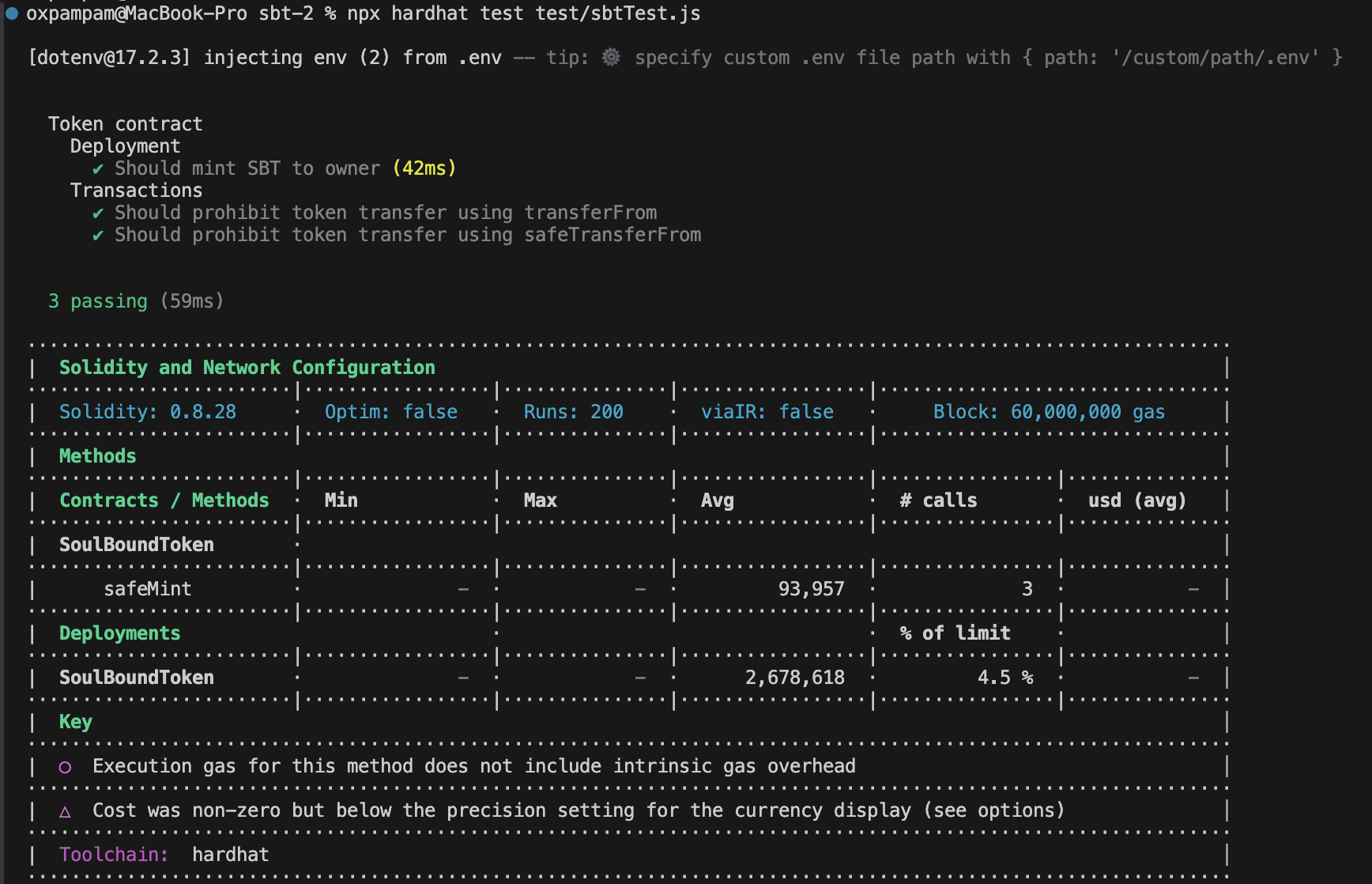The height and width of the screenshot is (884, 1372).
Task: Click the '/custom/path/.env' path text
Action: tap(1215, 58)
